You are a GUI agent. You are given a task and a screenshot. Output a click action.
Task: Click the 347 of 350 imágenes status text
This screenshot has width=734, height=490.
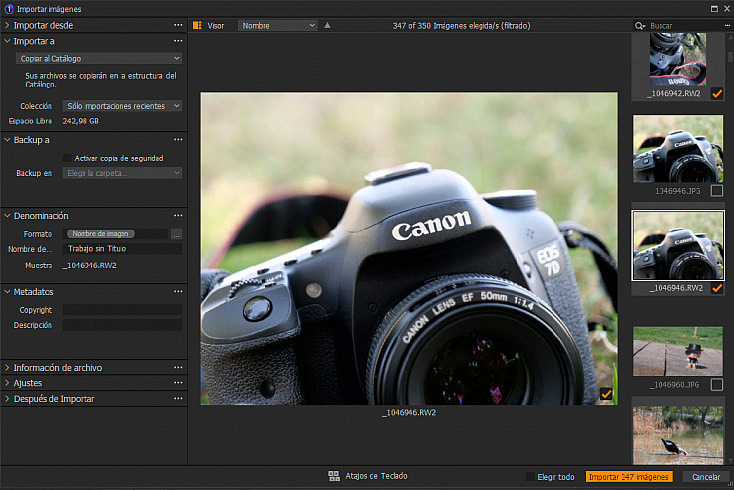tap(462, 26)
